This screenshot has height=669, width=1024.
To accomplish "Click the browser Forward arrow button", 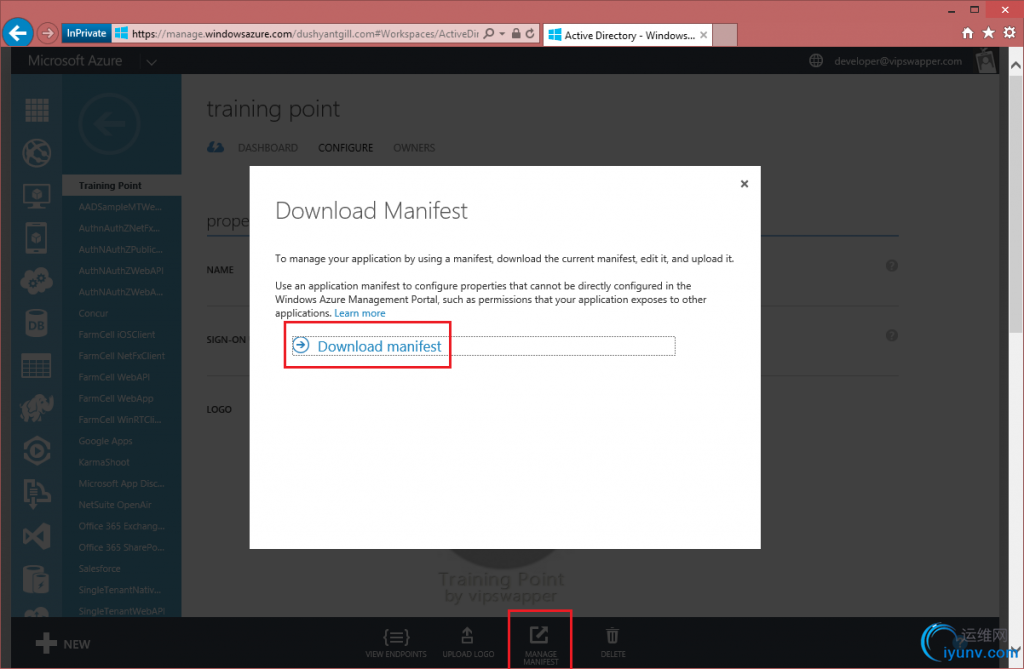I will point(48,33).
